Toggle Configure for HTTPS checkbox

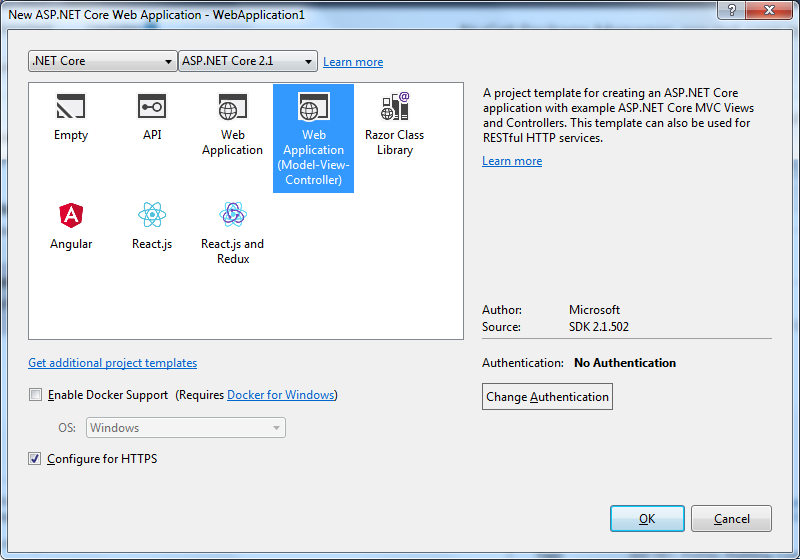pyautogui.click(x=35, y=459)
